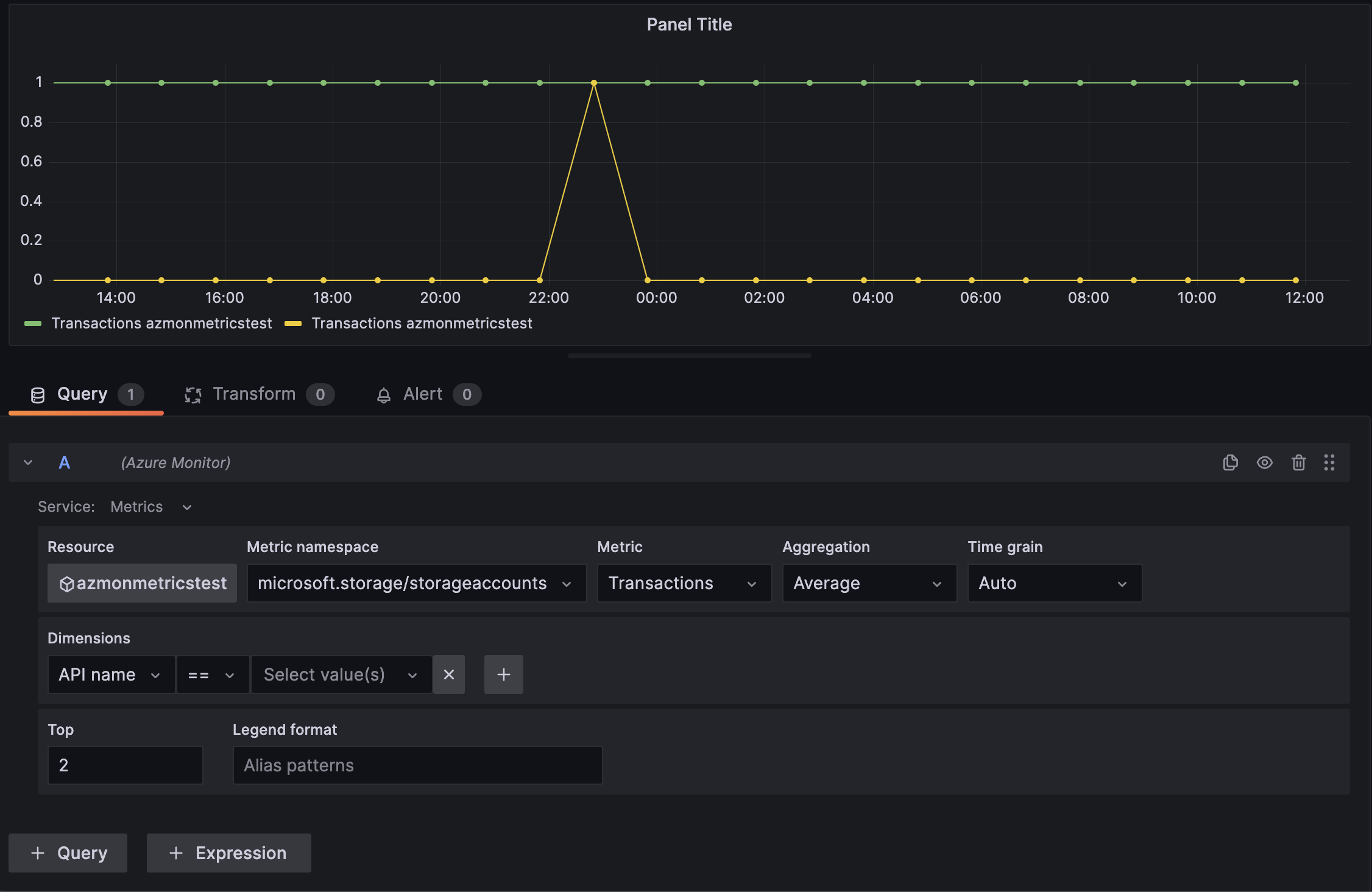This screenshot has height=892, width=1372.
Task: Grab the drag handle icon on query A
Action: 1330,462
